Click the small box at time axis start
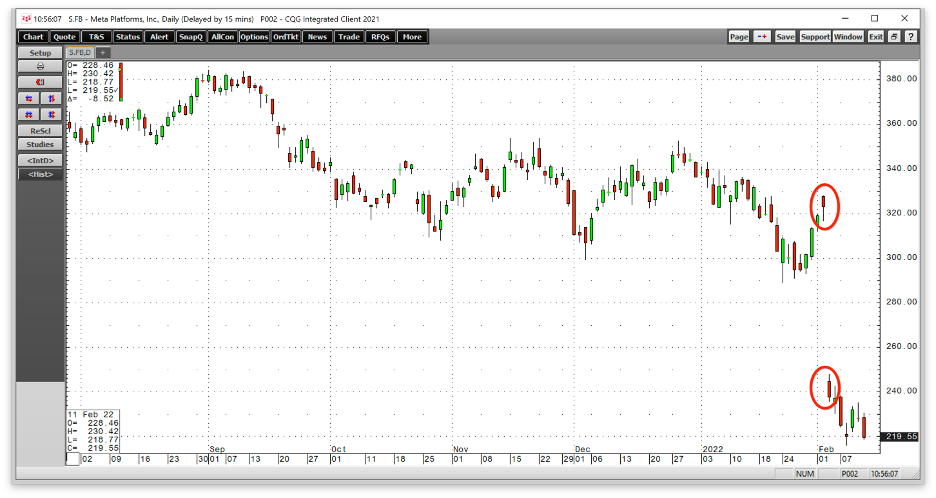Viewport: 936px width, 498px height. click(72, 459)
